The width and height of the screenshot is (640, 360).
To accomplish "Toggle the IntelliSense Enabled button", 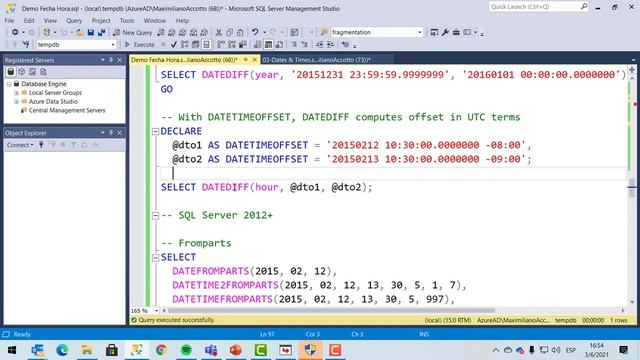I will point(207,44).
